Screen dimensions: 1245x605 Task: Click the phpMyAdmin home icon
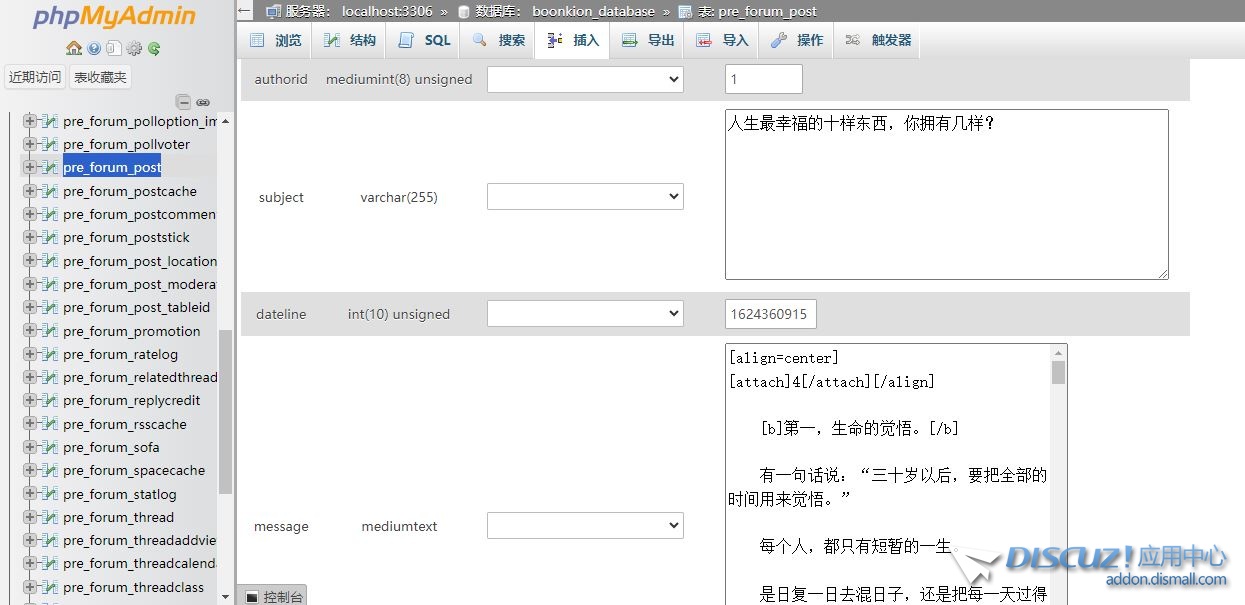[x=73, y=48]
